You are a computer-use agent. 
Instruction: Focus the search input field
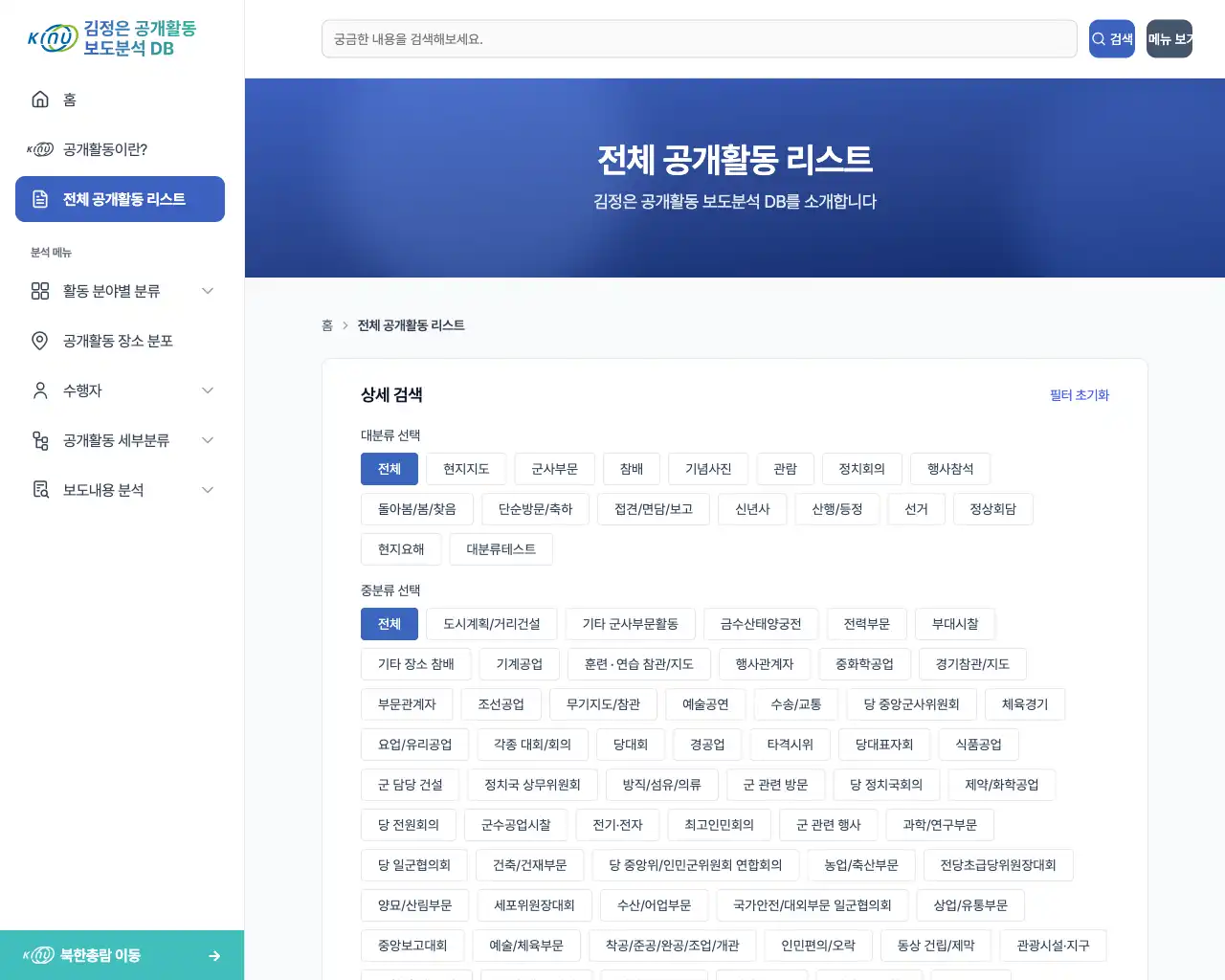[700, 39]
